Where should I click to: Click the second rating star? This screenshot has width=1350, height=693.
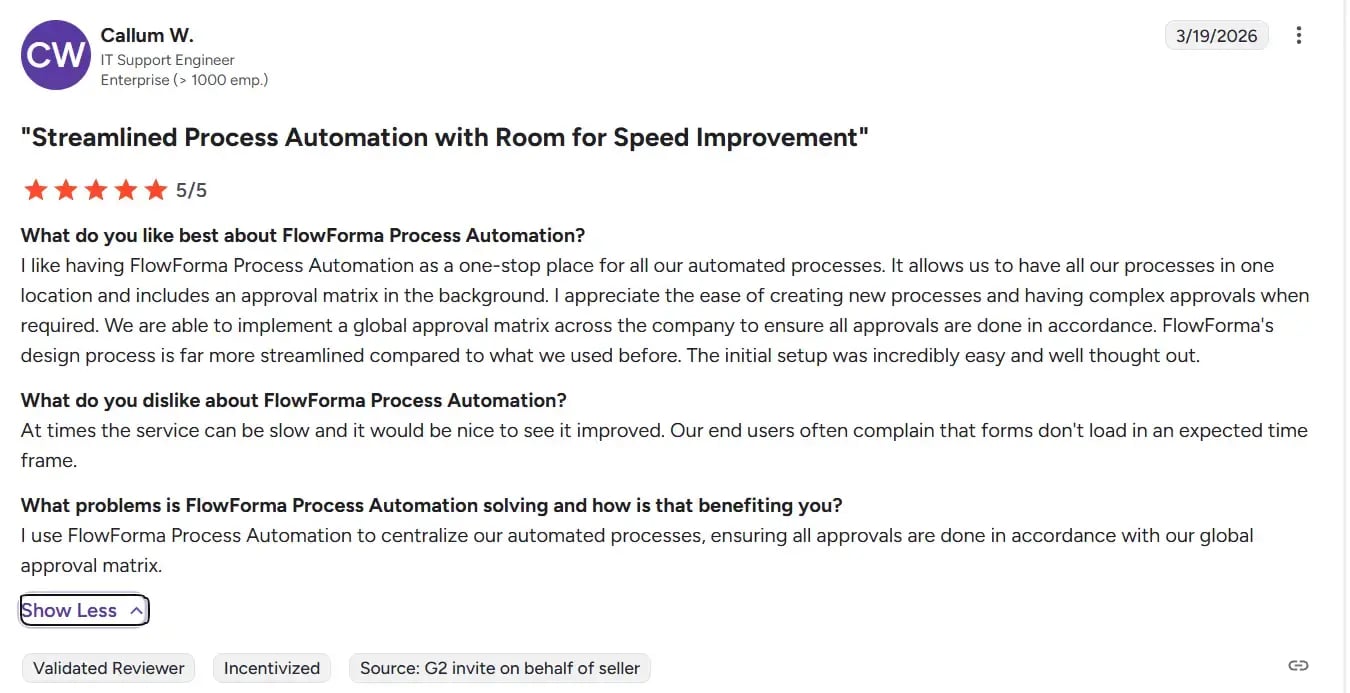[65, 190]
